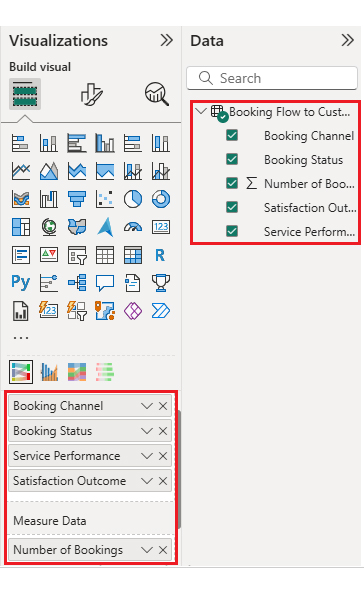This screenshot has width=364, height=594.
Task: Select the donut chart visual
Action: [161, 199]
